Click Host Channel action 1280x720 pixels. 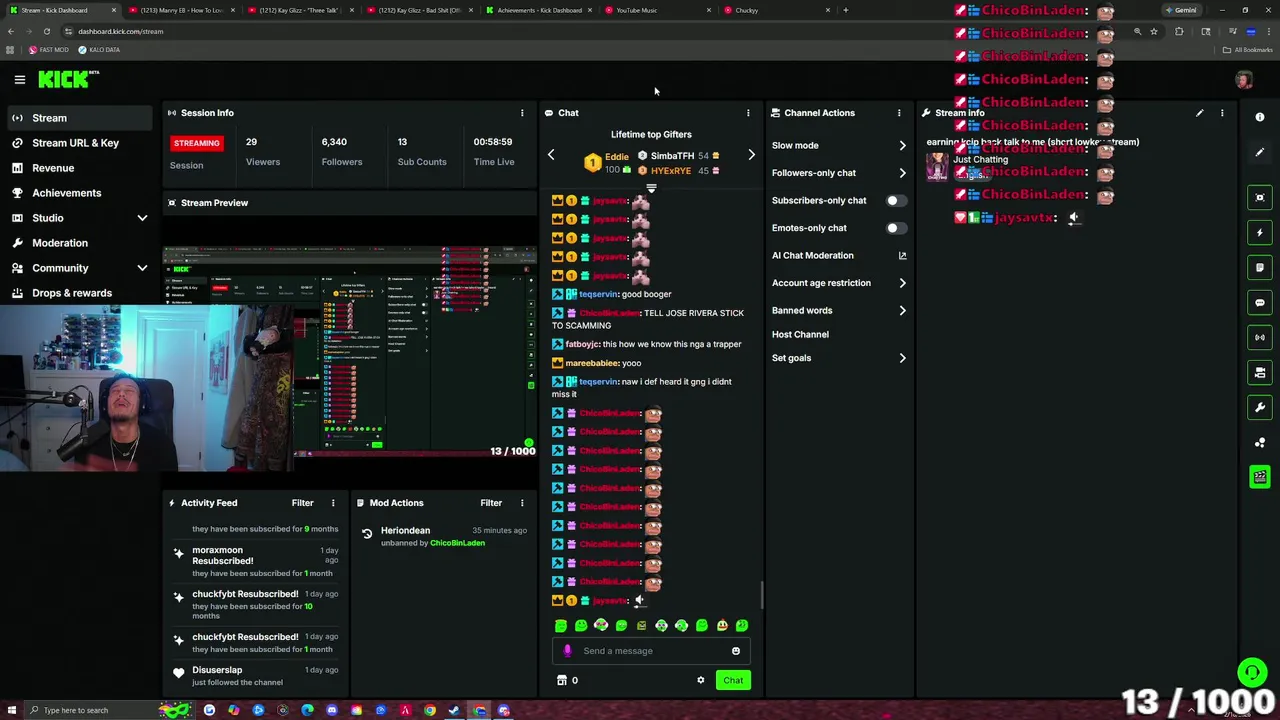[800, 334]
